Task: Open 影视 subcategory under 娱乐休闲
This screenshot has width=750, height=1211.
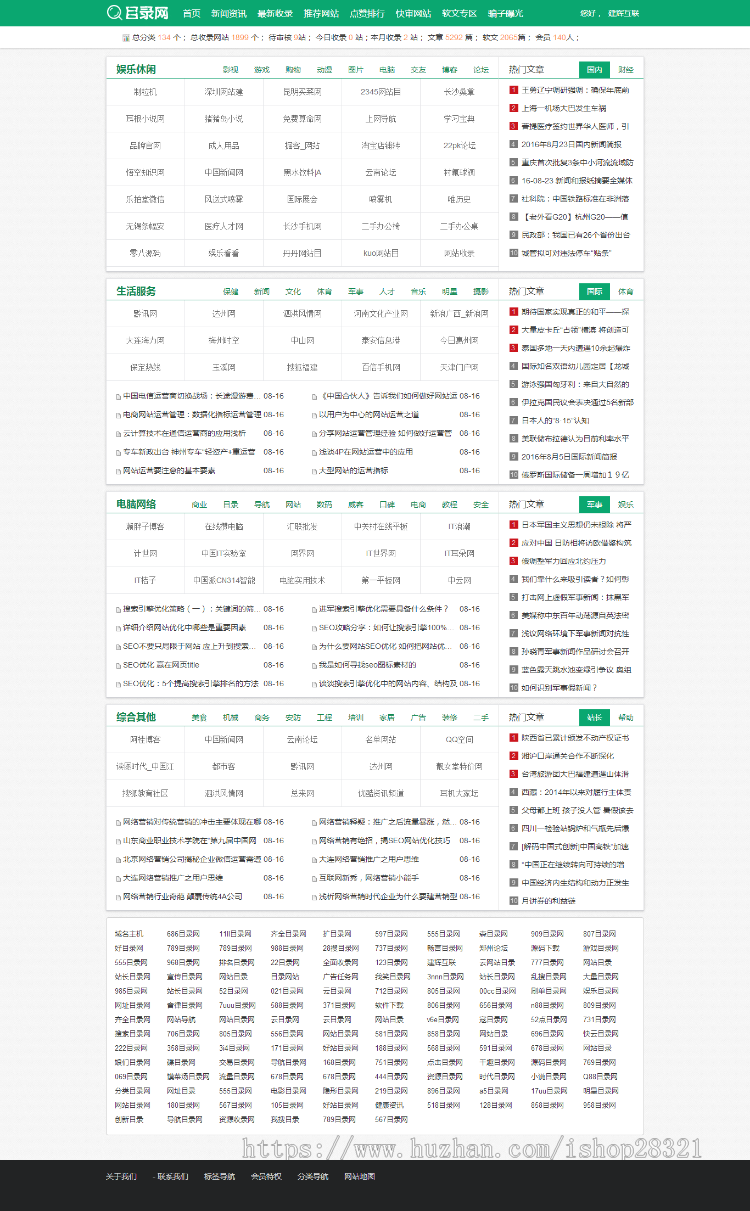Action: [x=230, y=70]
